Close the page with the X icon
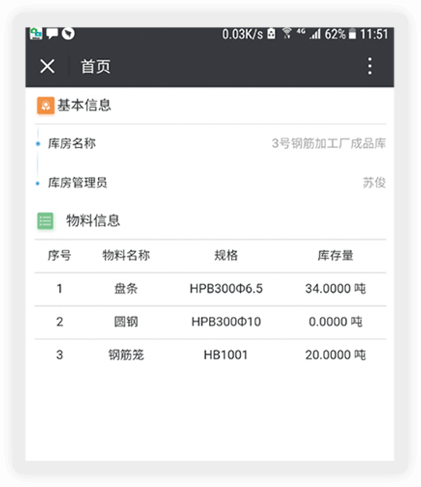This screenshot has width=421, height=487. tap(47, 66)
